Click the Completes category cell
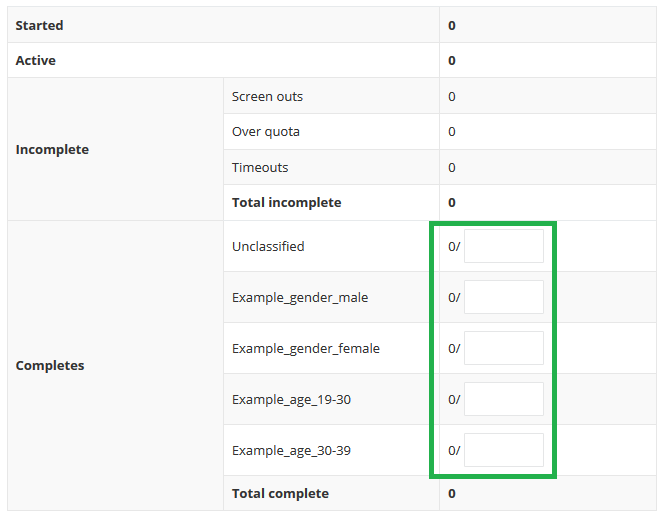The image size is (669, 522). pos(50,366)
